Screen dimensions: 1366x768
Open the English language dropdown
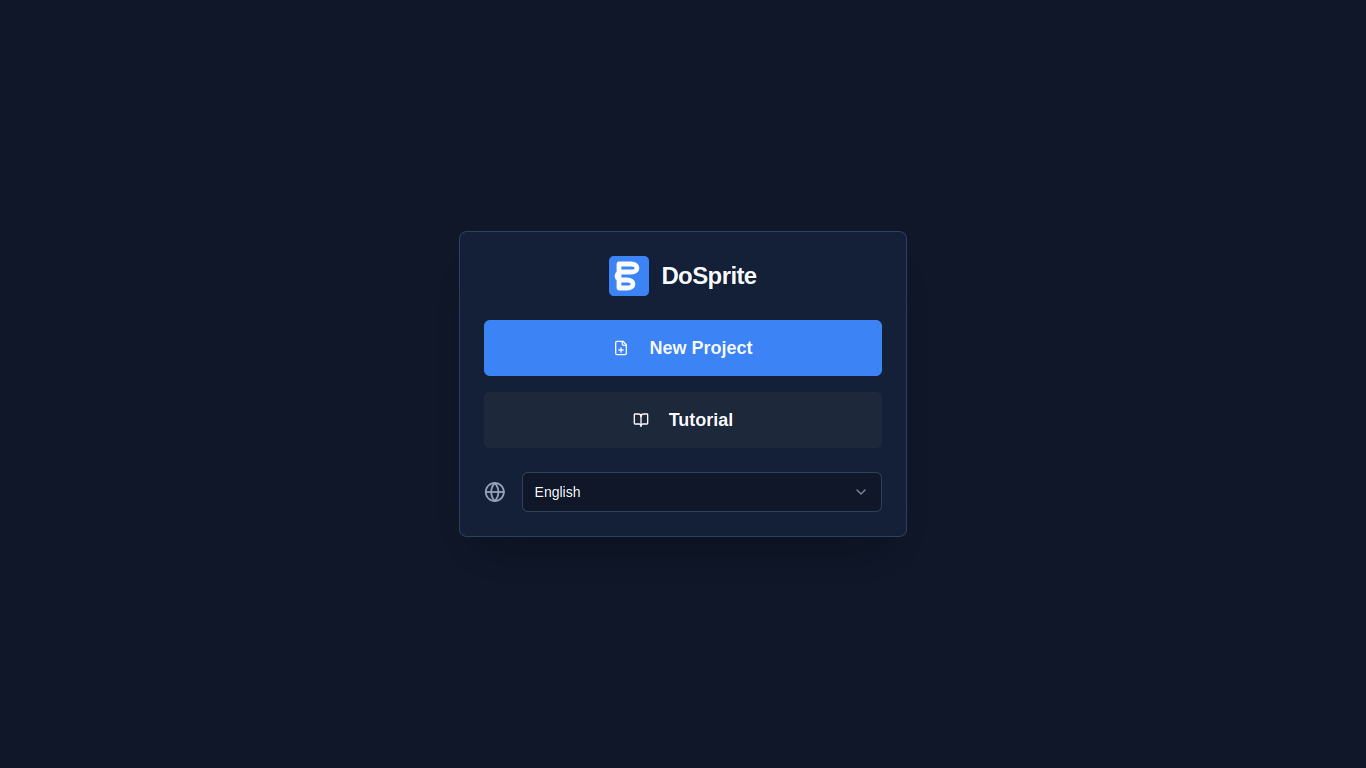click(x=702, y=492)
